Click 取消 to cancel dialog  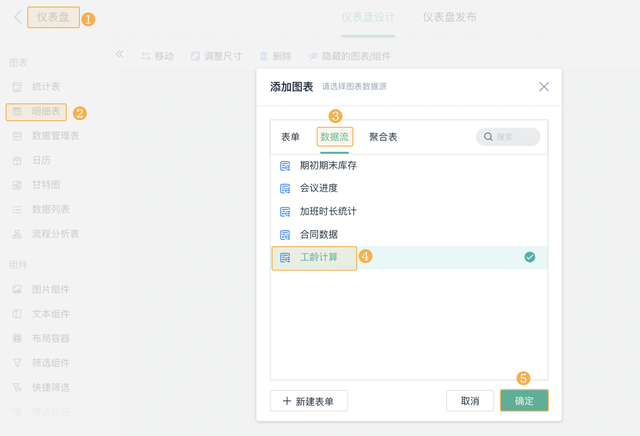coord(470,401)
